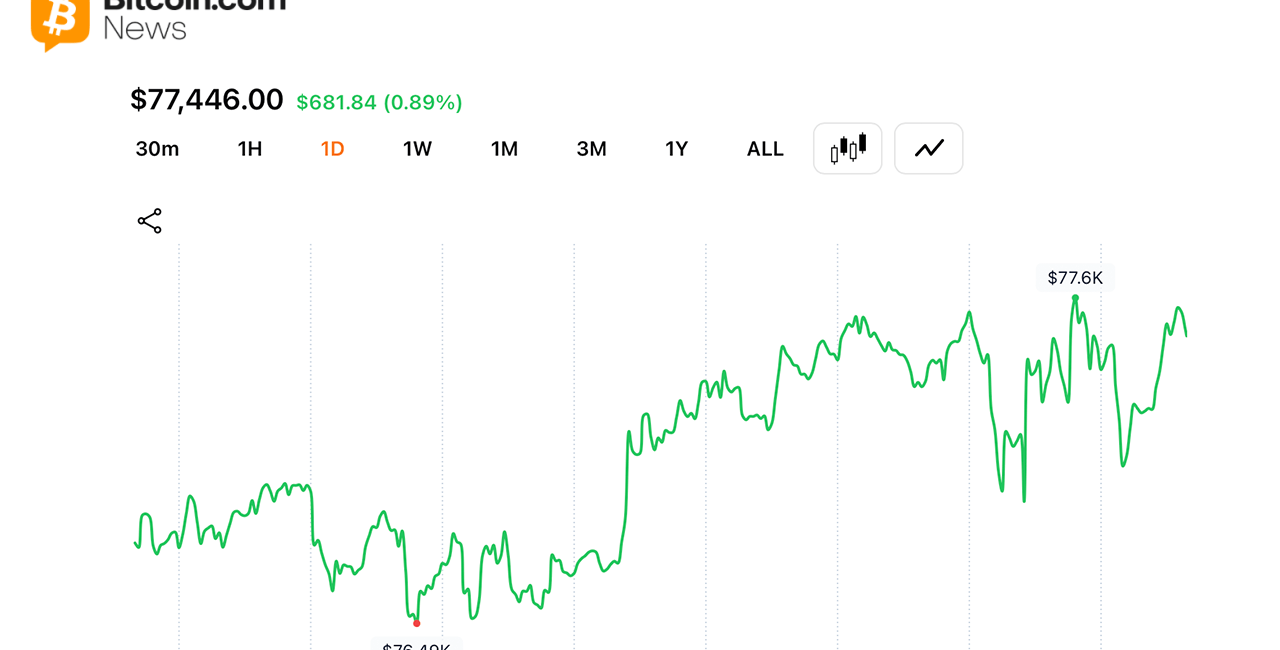The image size is (1280, 650).
Task: Select the 30m time range
Action: pyautogui.click(x=157, y=149)
